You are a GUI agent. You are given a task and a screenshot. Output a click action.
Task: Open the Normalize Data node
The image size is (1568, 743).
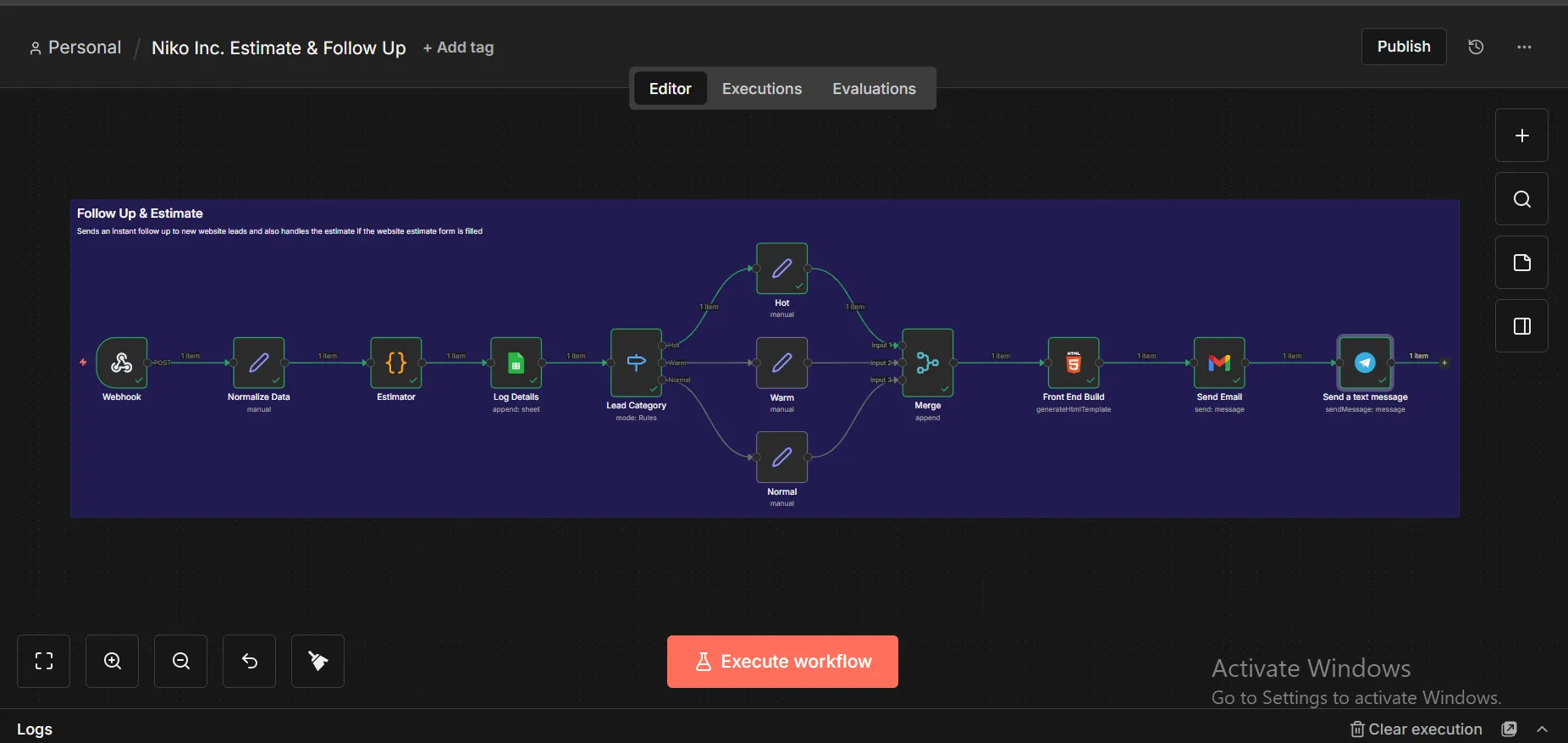point(259,363)
